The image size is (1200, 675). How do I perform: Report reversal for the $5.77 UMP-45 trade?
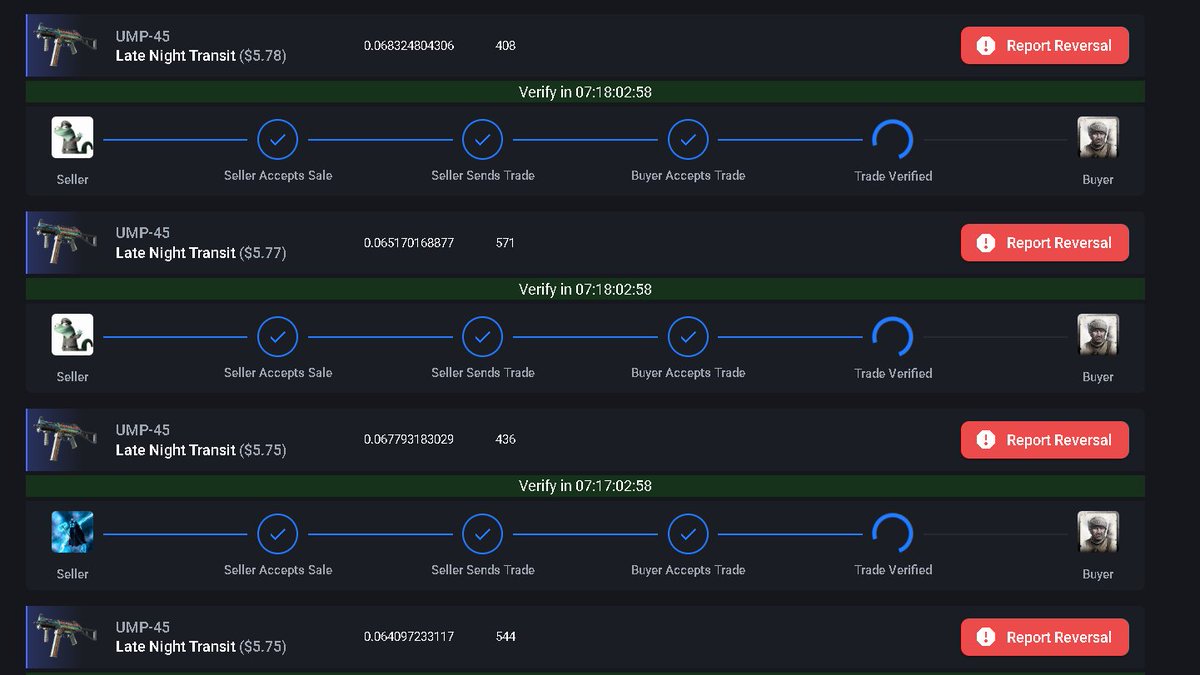pyautogui.click(x=1045, y=243)
